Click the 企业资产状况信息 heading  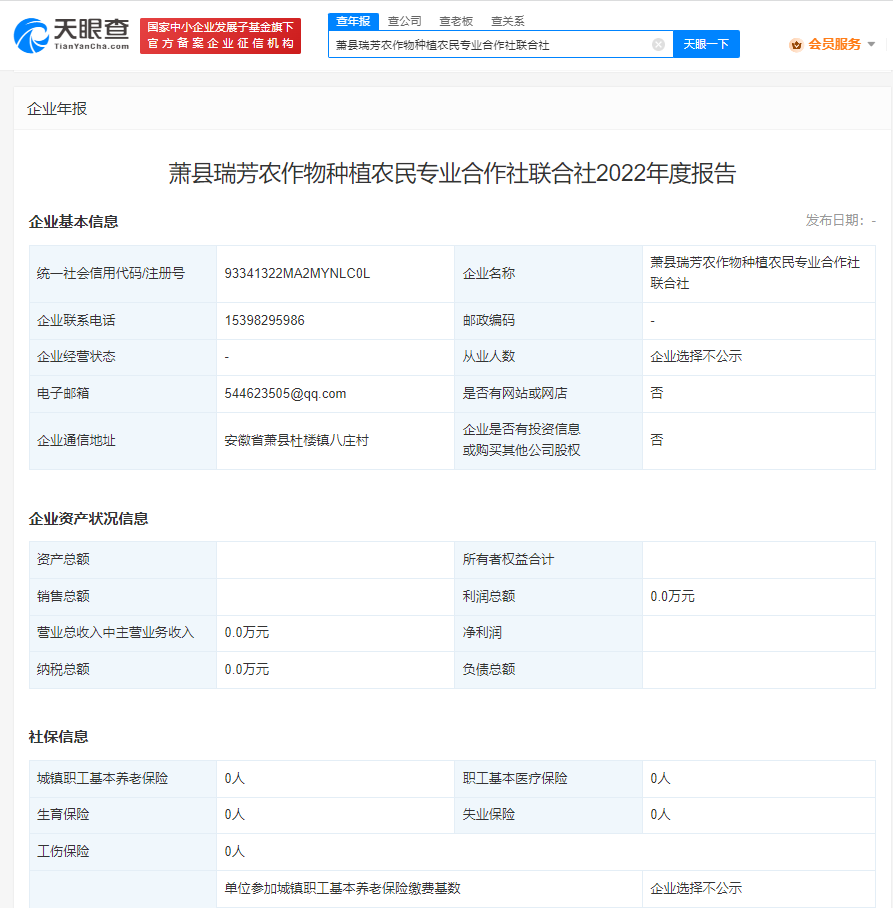[x=89, y=519]
